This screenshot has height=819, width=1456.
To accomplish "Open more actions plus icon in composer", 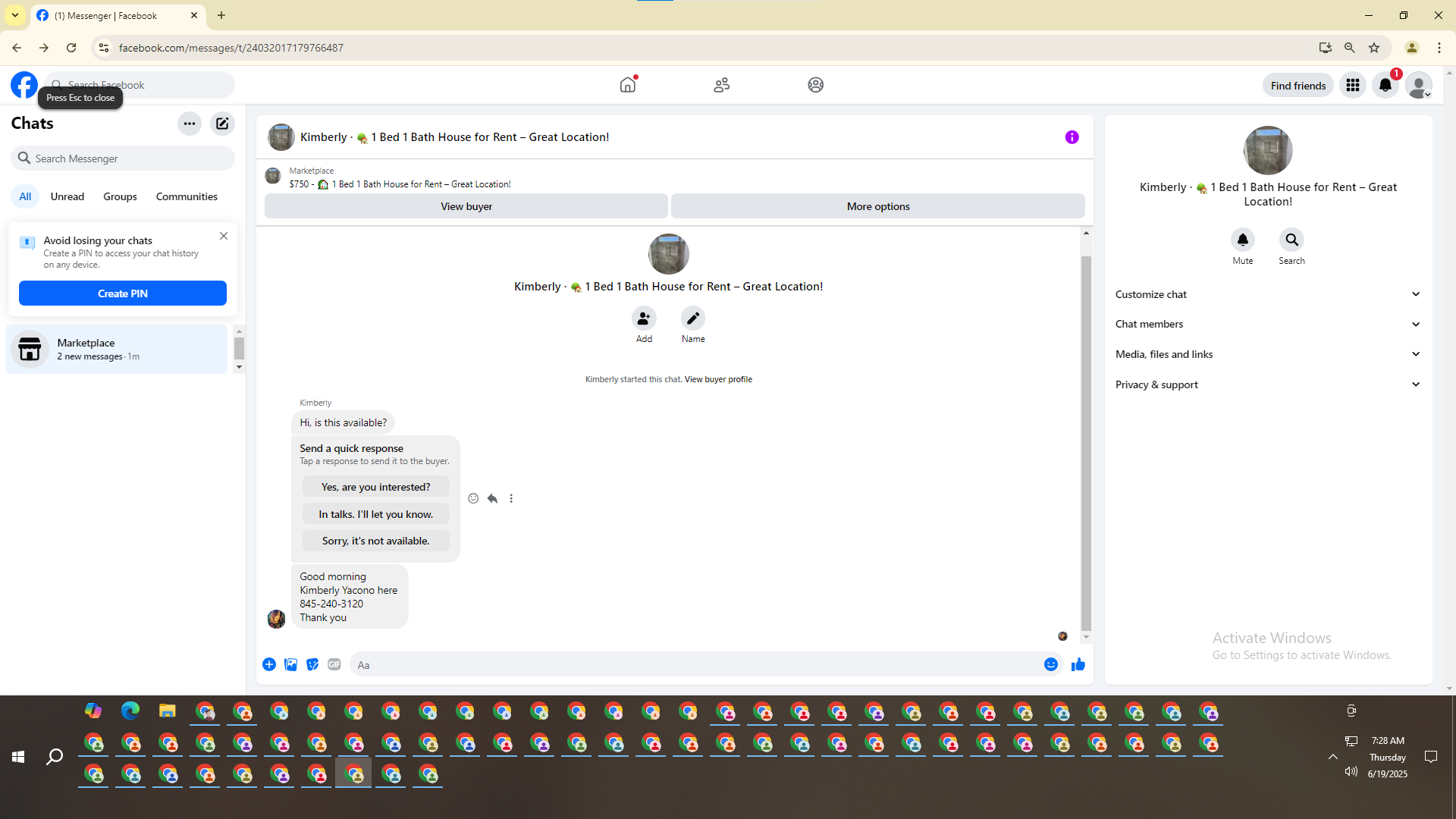I will [269, 664].
